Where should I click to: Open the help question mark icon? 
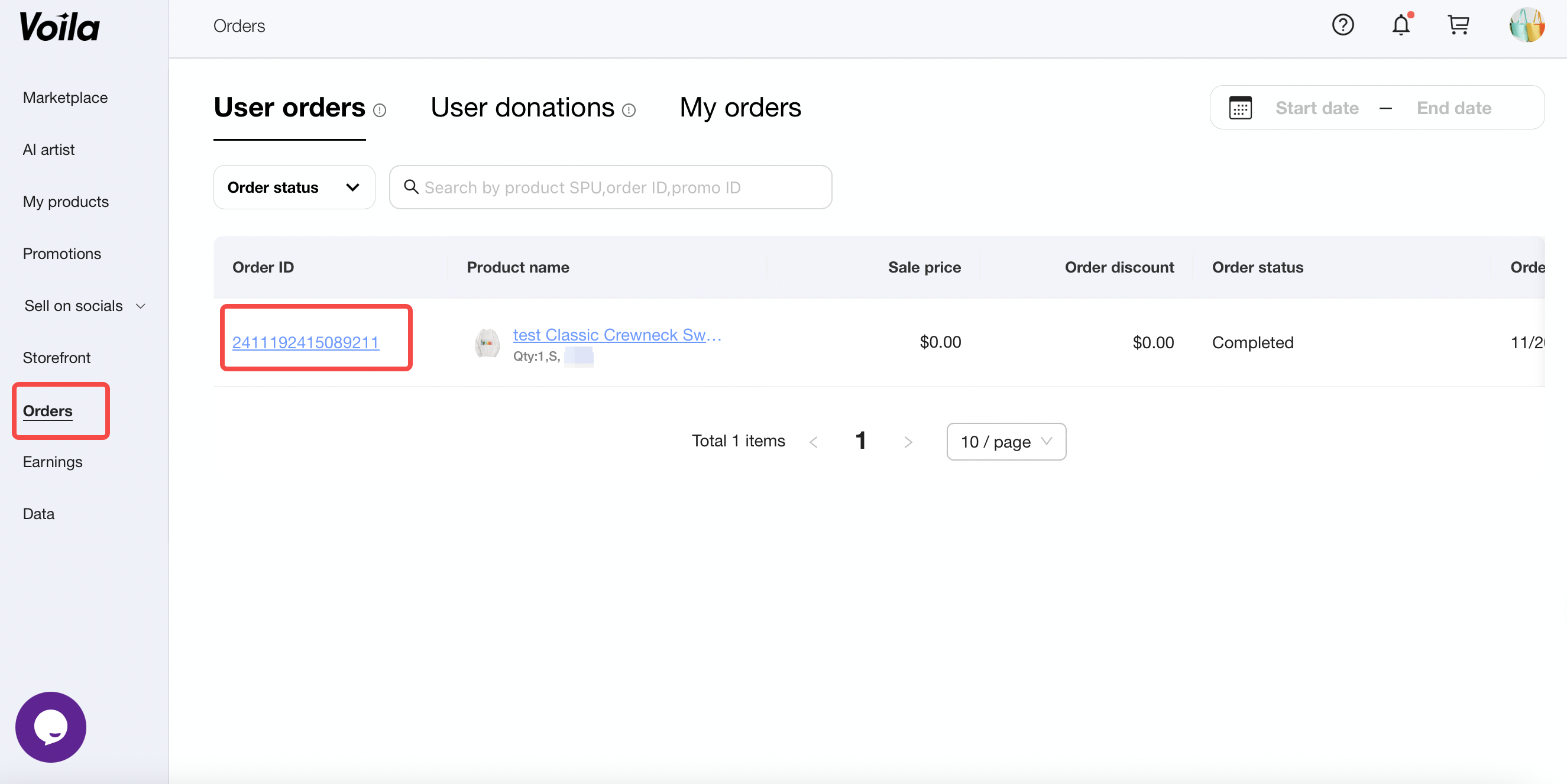point(1342,25)
